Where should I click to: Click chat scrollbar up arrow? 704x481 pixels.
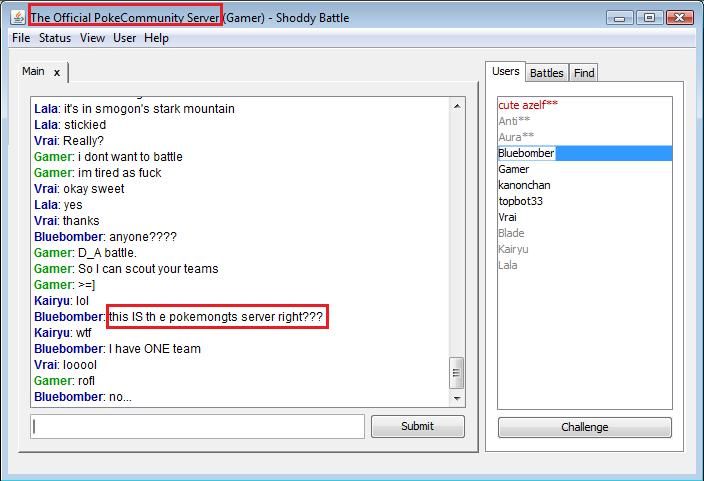coord(457,106)
